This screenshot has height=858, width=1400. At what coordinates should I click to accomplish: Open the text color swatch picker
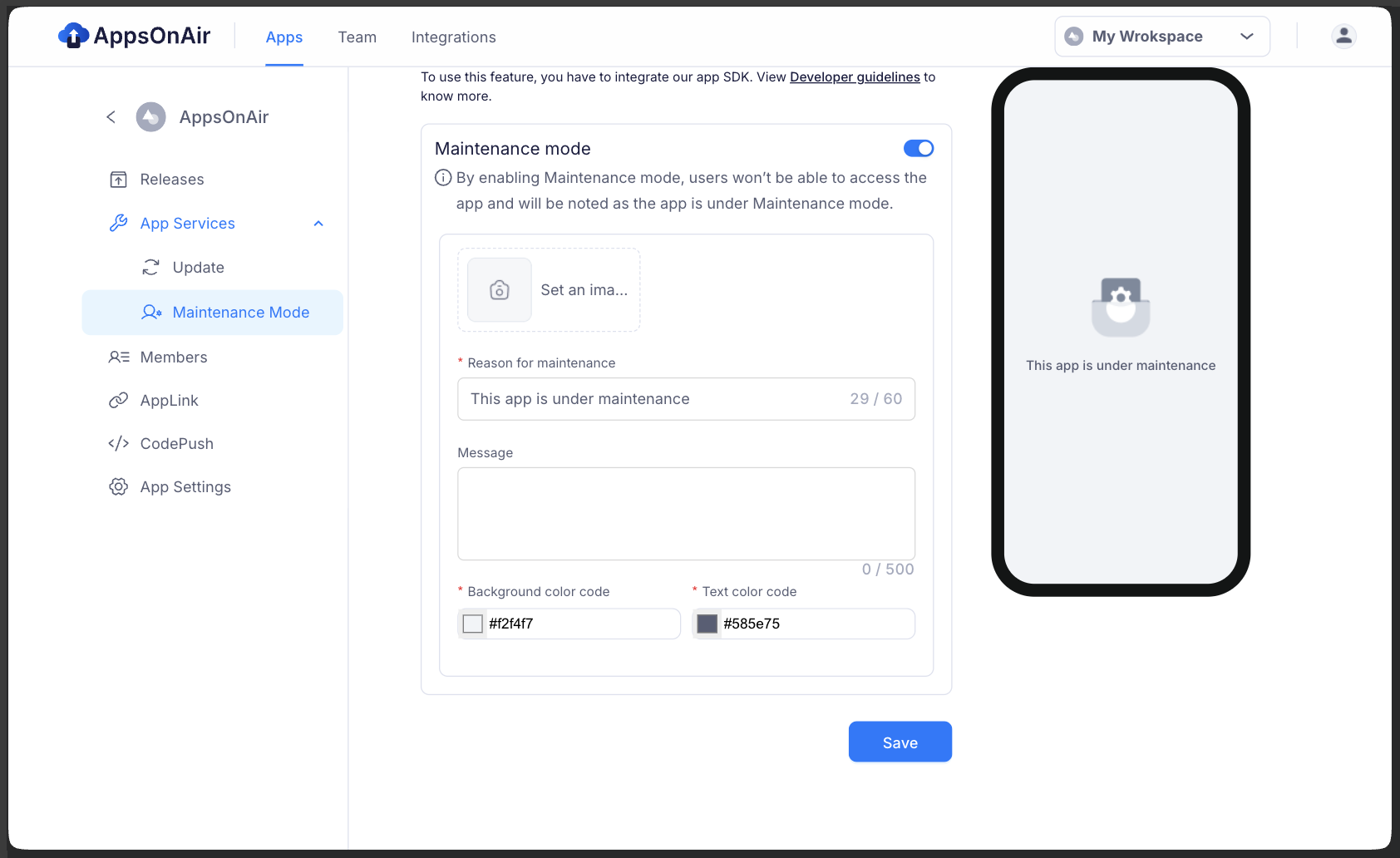707,624
